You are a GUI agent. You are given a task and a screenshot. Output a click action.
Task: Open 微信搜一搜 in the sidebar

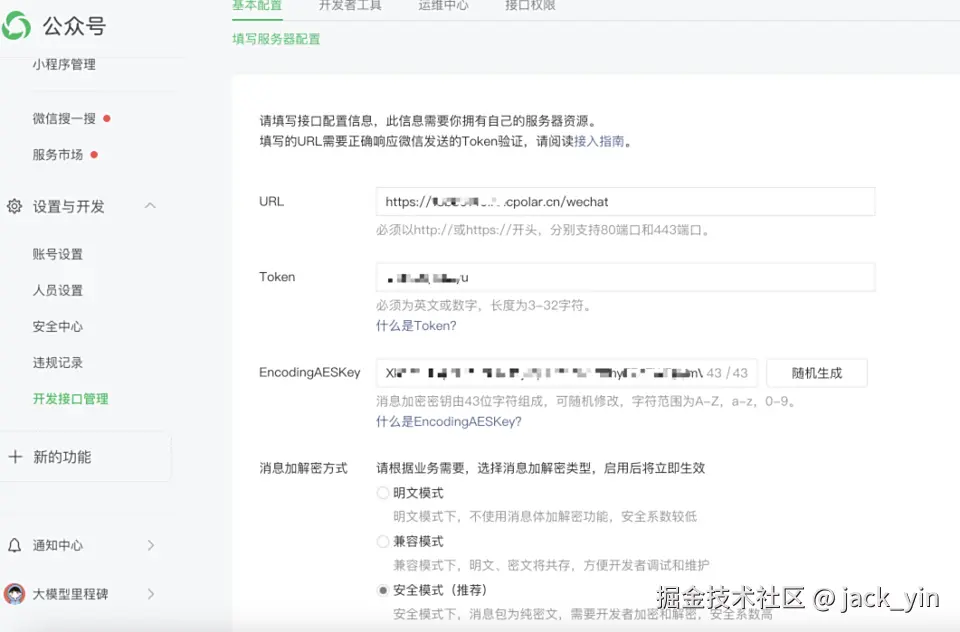(x=64, y=119)
